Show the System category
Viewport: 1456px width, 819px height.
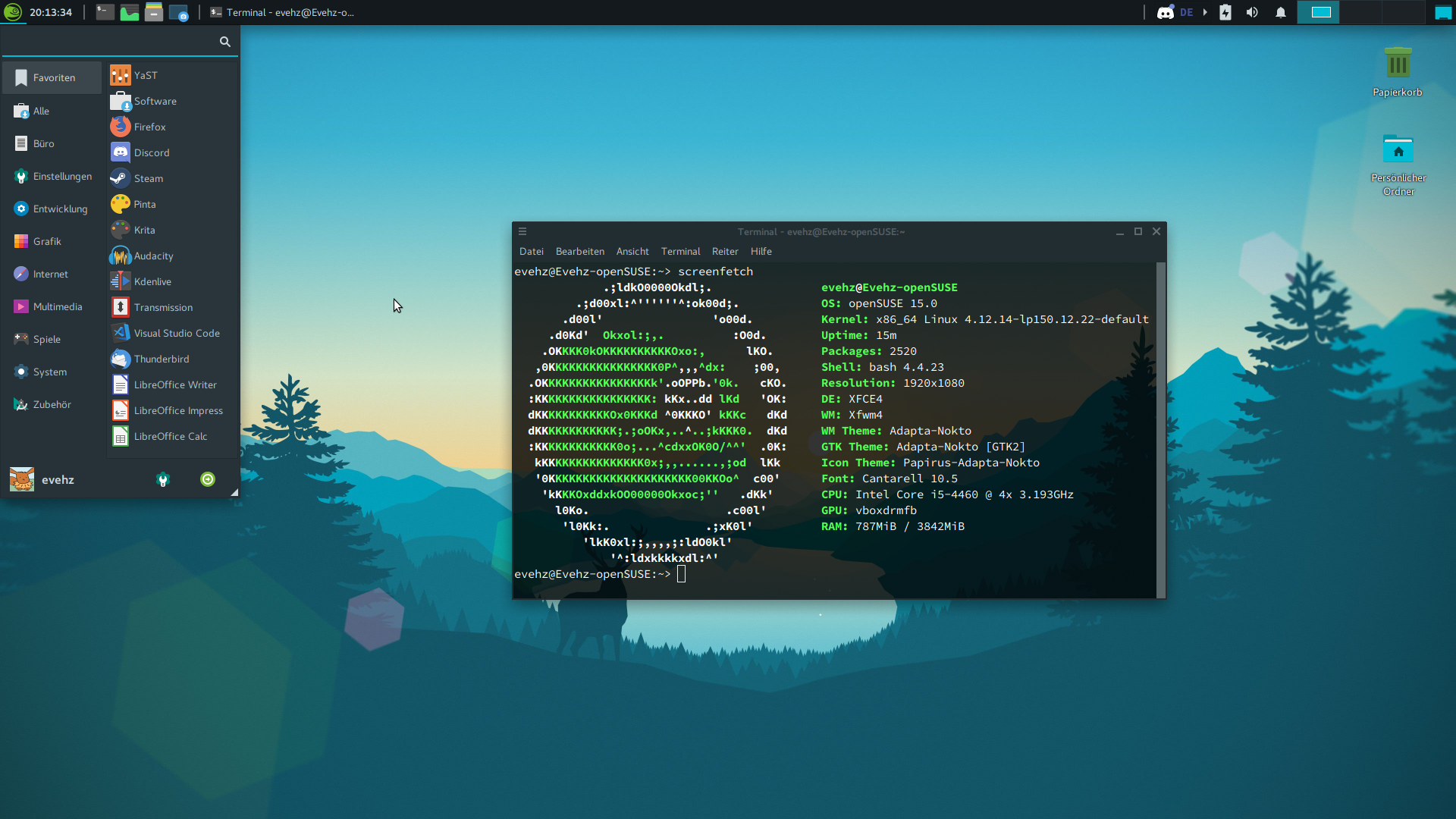tap(52, 372)
